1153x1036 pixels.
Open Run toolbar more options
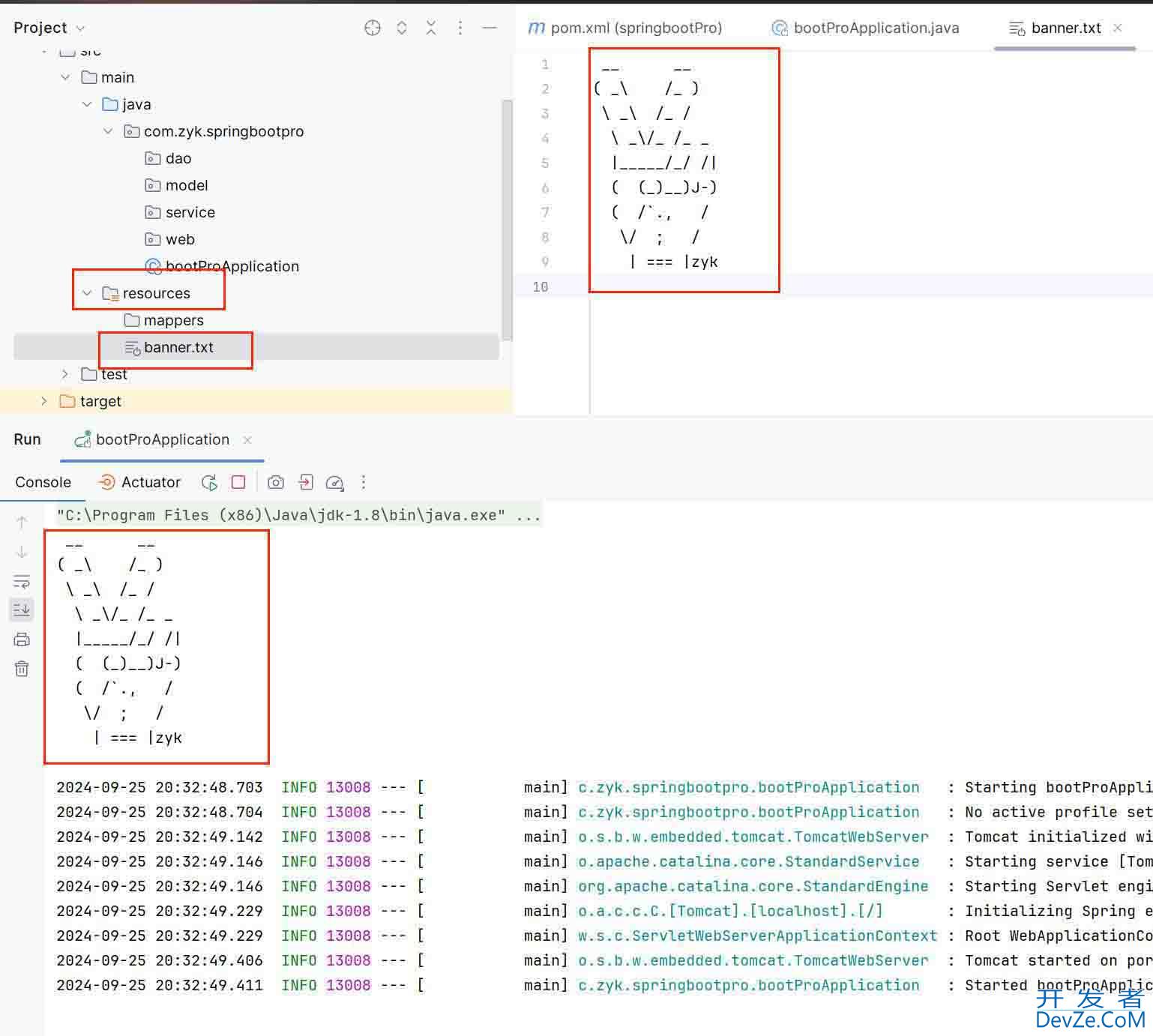364,482
